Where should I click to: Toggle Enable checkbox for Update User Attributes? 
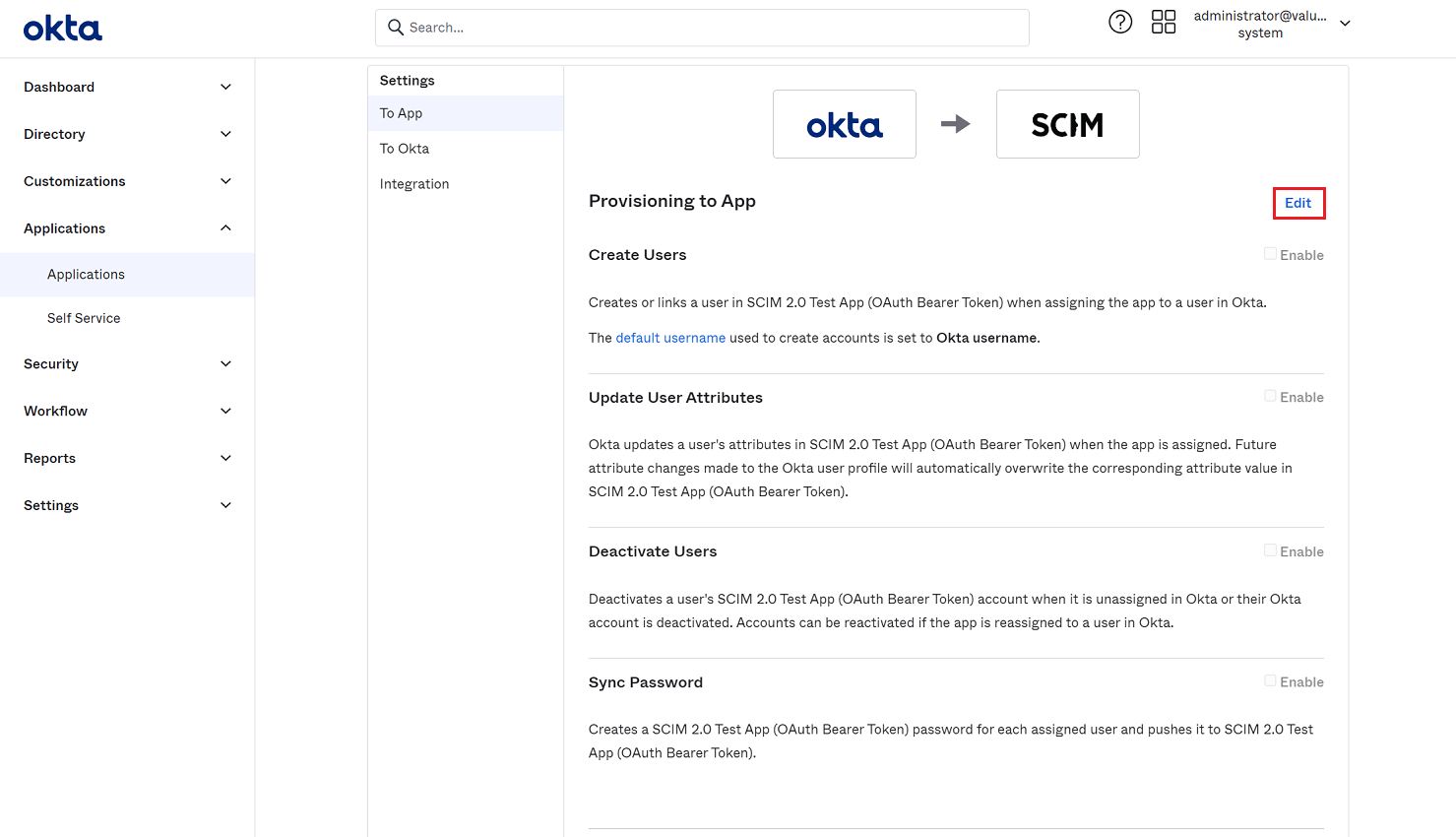[1270, 396]
